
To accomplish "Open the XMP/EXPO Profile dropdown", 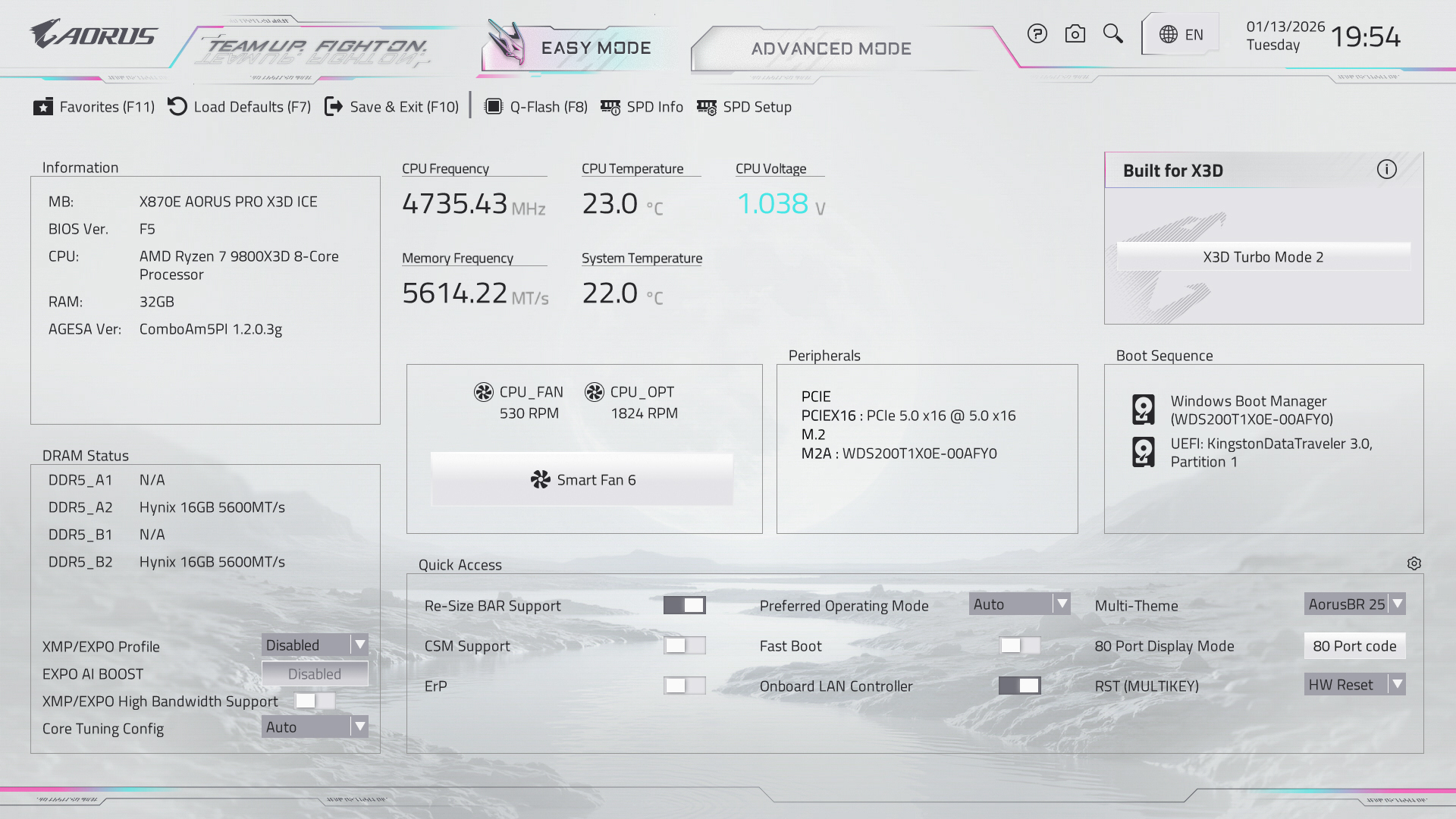I will 315,645.
